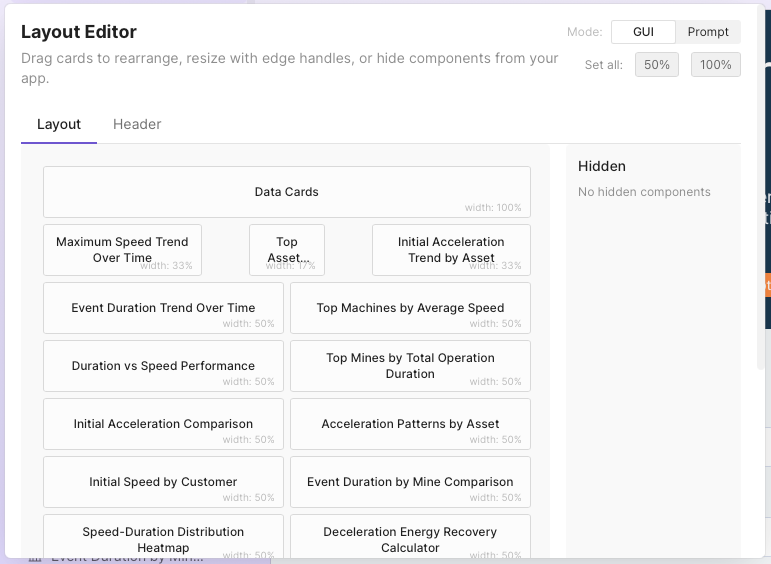Select the narrow Top Asset card
Viewport: 771px width, 564px height.
(x=287, y=250)
